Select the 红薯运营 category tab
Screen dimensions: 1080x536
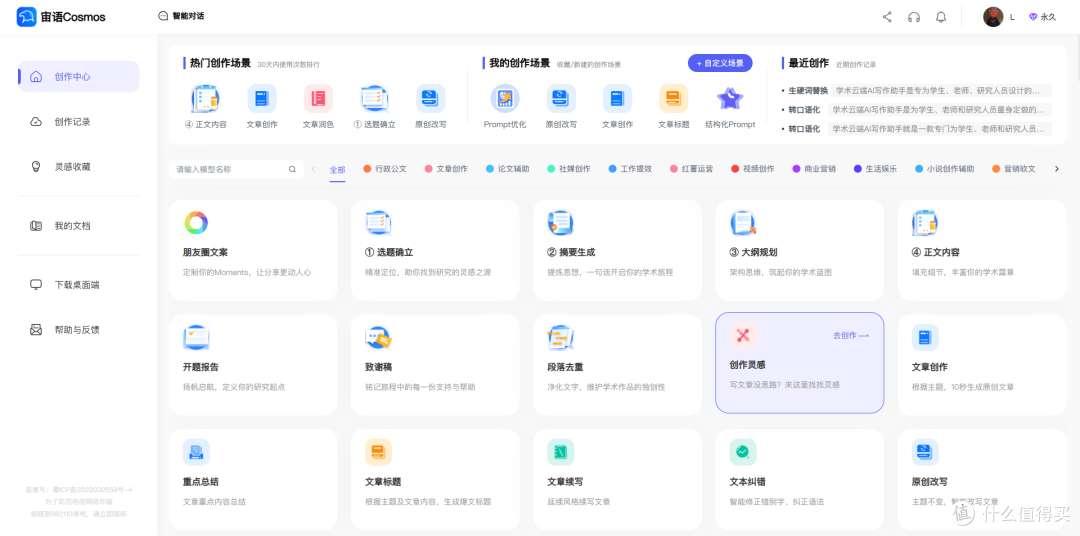(x=692, y=169)
